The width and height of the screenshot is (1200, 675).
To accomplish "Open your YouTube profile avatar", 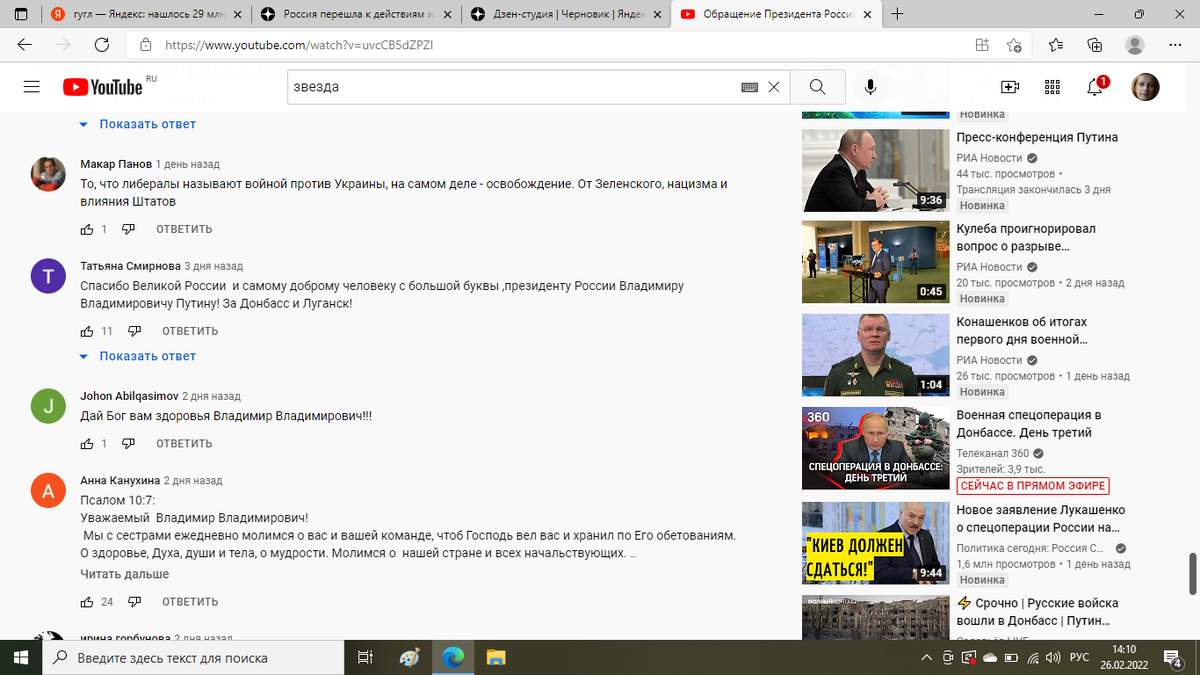I will [1145, 87].
